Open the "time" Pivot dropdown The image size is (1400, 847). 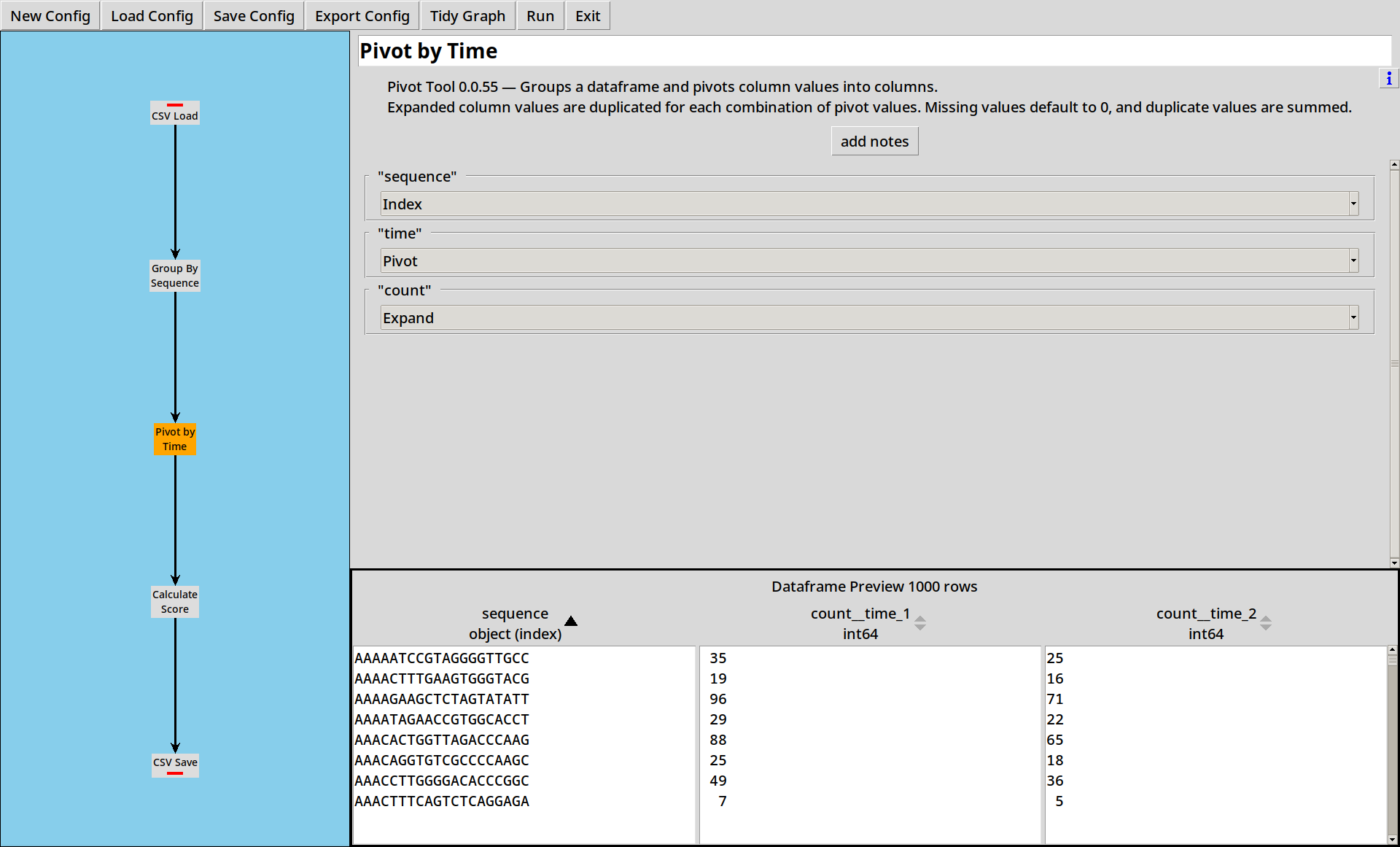coord(869,261)
